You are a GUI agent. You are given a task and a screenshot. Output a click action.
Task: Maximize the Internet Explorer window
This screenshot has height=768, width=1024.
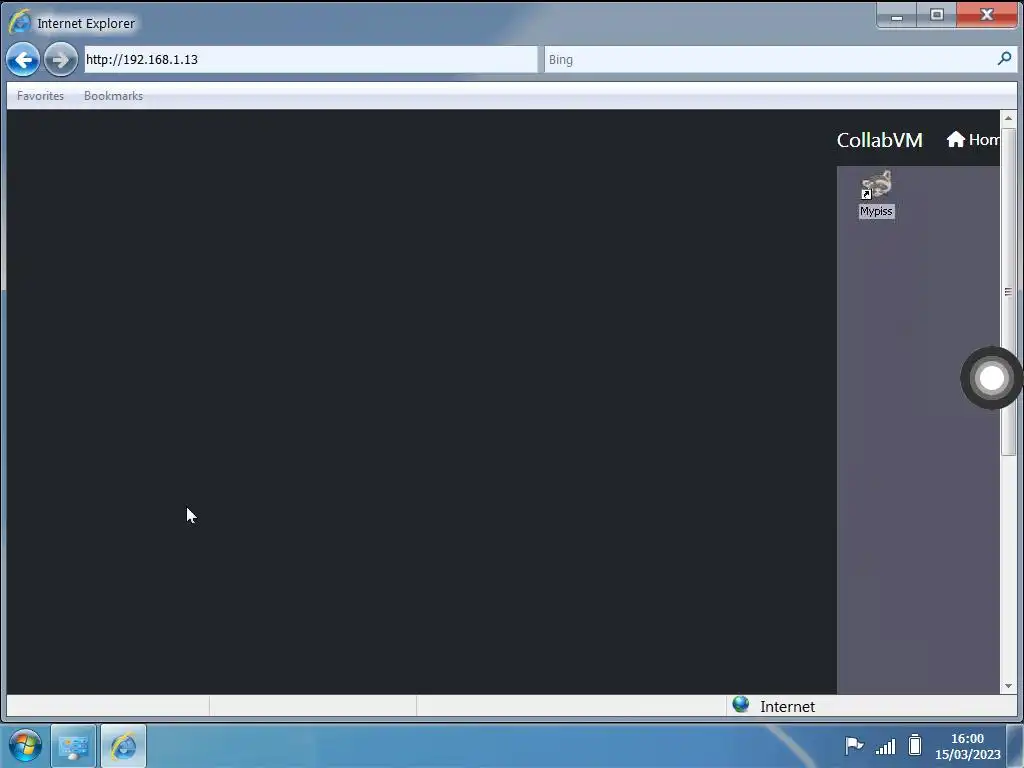click(x=936, y=15)
